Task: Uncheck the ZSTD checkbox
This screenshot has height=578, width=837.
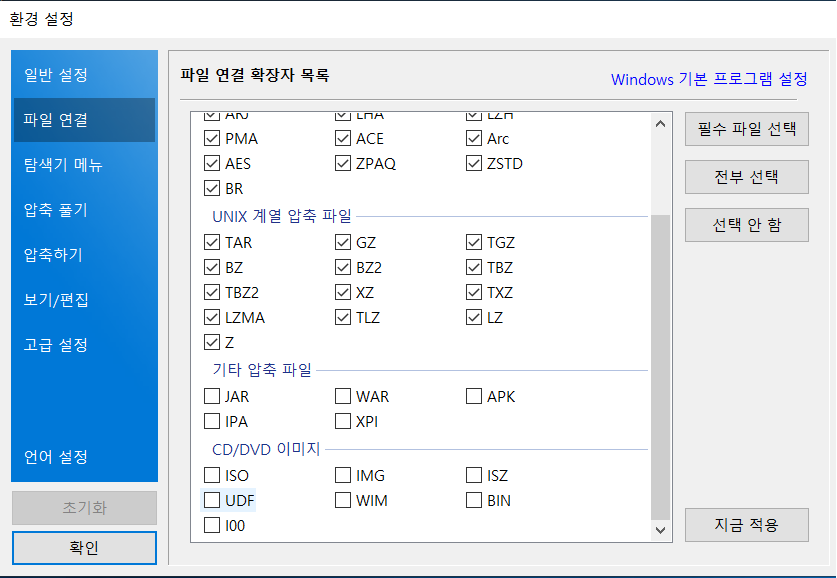Action: [474, 163]
